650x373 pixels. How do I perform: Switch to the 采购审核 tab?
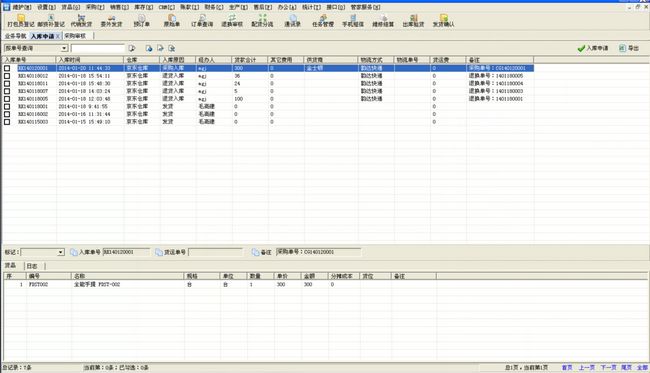pos(75,36)
